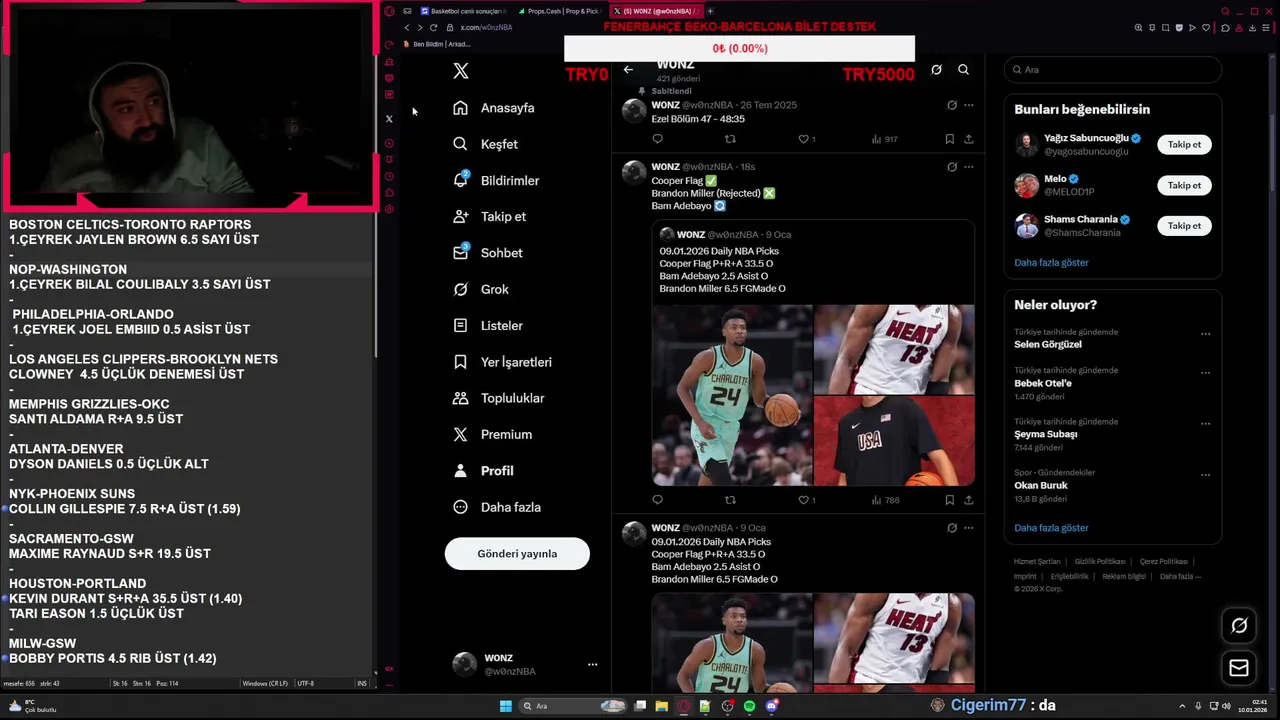Go back using profile header arrow
The width and height of the screenshot is (1280, 720).
628,70
